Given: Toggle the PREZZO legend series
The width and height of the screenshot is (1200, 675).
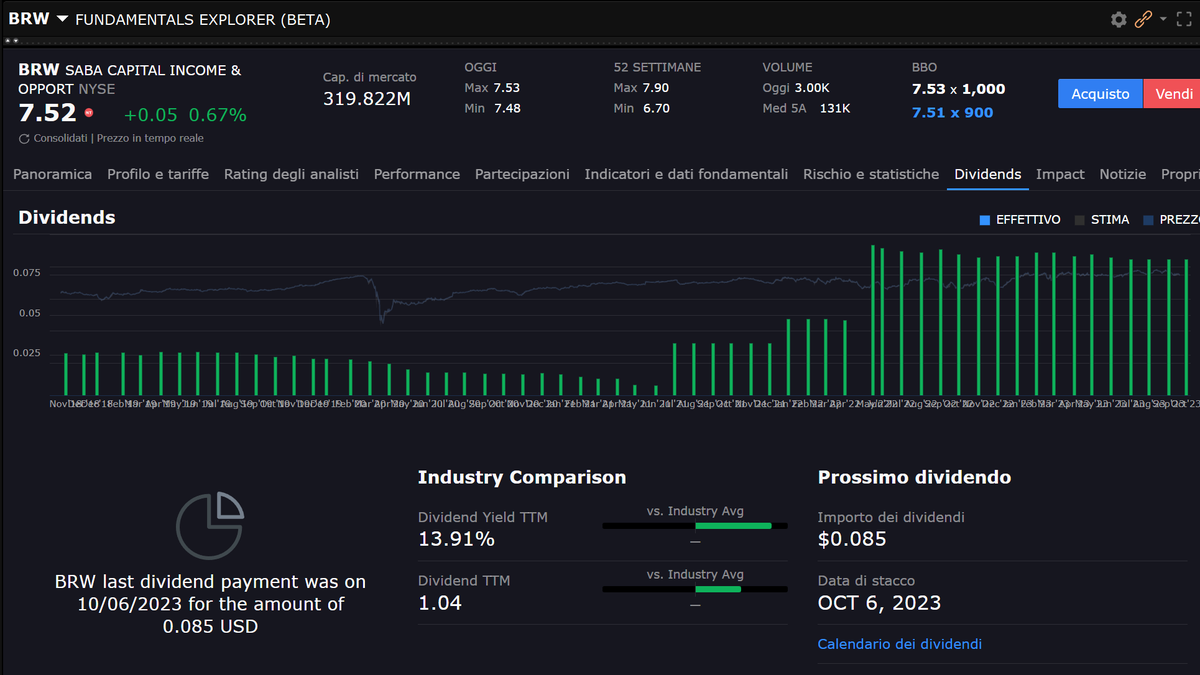Looking at the screenshot, I should coord(1171,220).
